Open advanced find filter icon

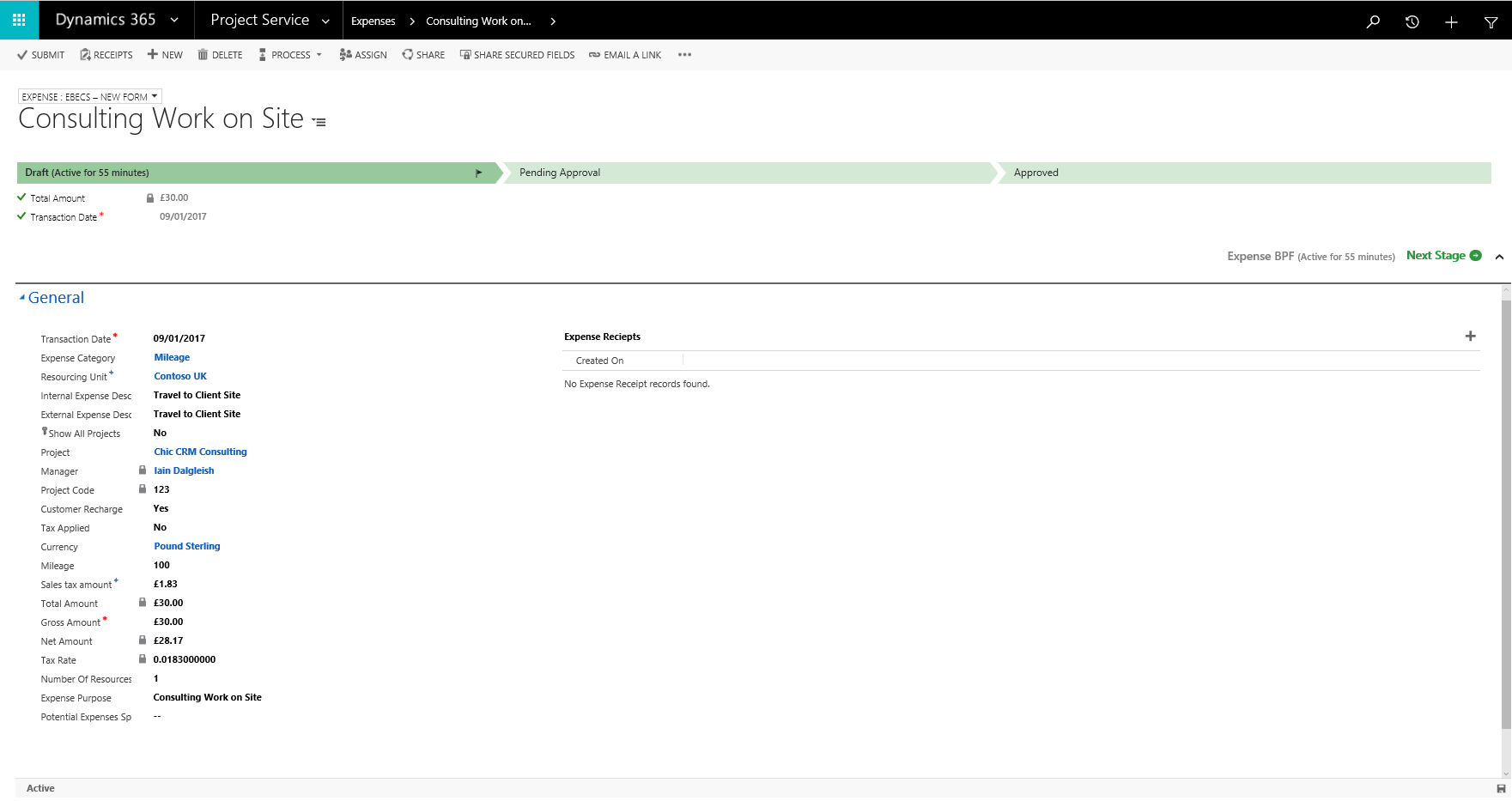[1491, 21]
